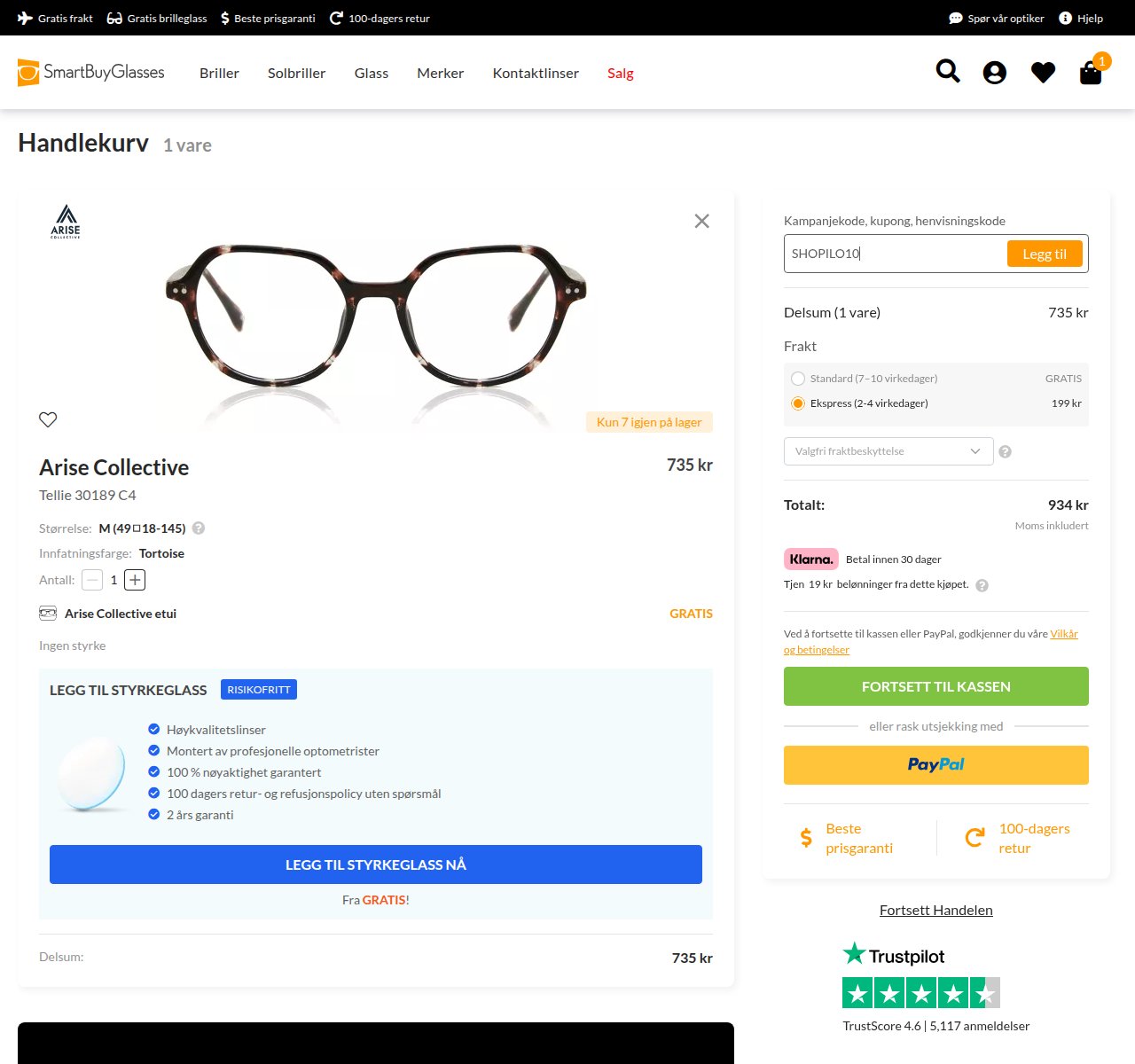Viewport: 1135px width, 1064px height.
Task: Decrease quantity with minus button
Action: click(92, 580)
